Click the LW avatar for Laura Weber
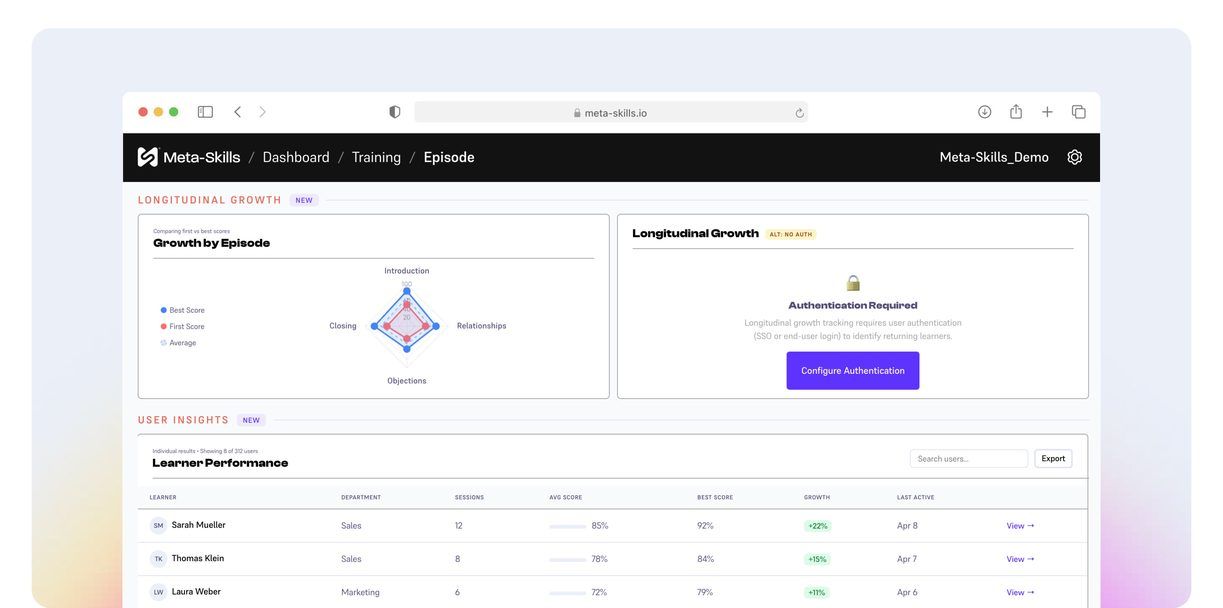Image resolution: width=1223 pixels, height=608 pixels. click(158, 592)
